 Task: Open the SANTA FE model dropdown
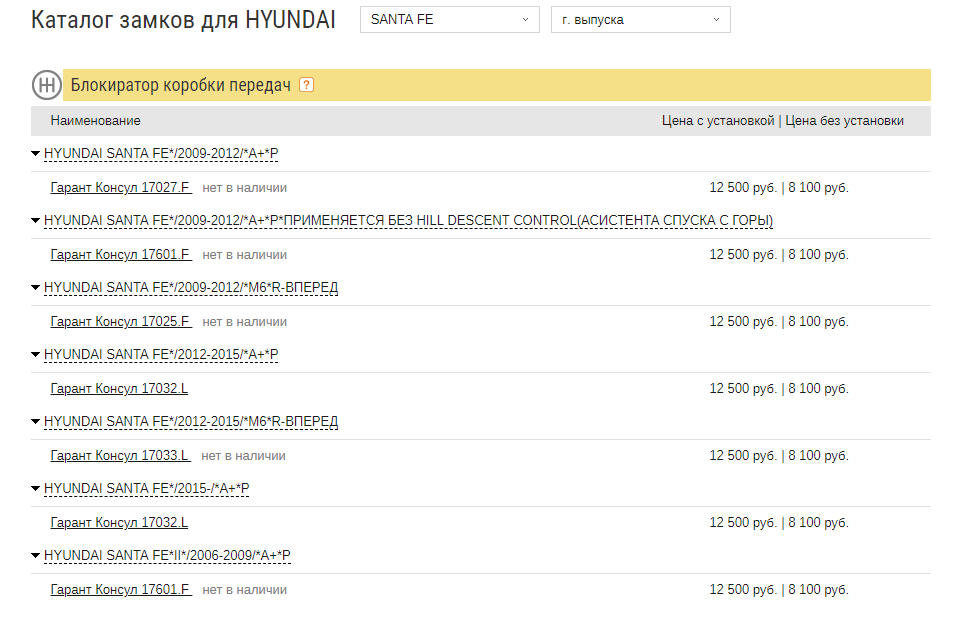pos(450,20)
